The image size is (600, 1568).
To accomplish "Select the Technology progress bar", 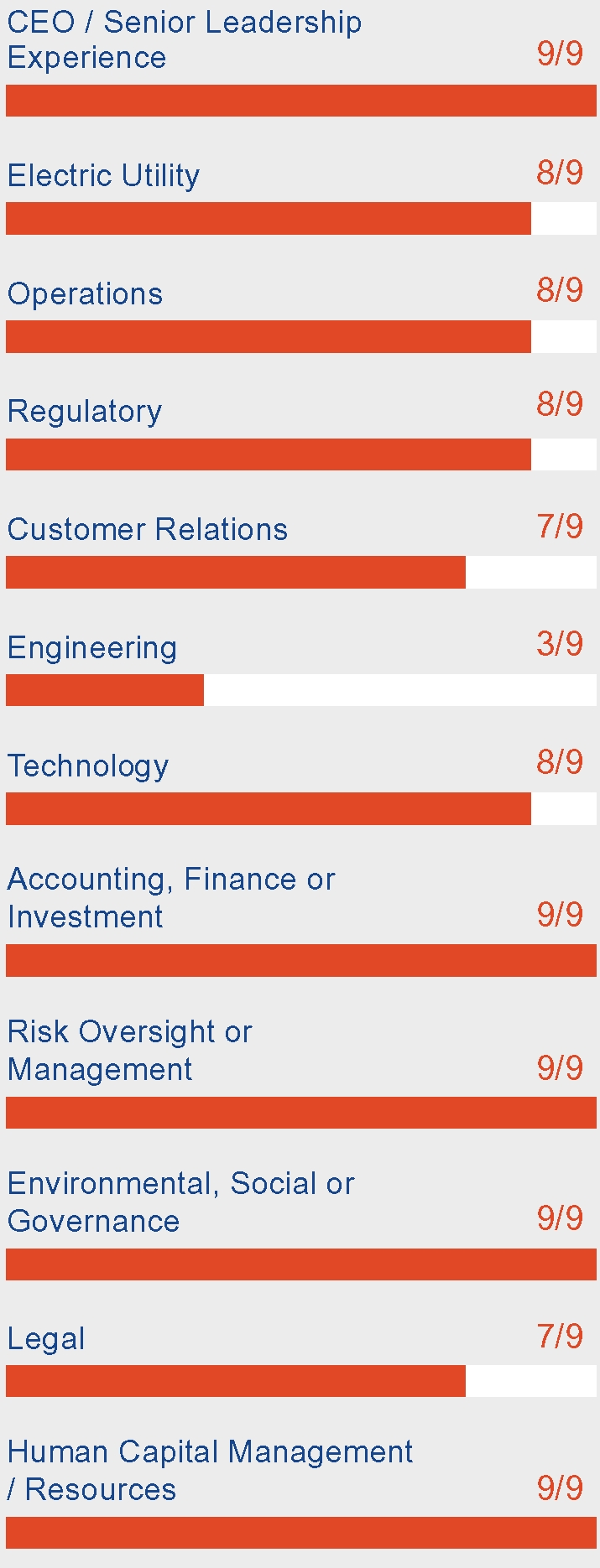I will pos(300,808).
